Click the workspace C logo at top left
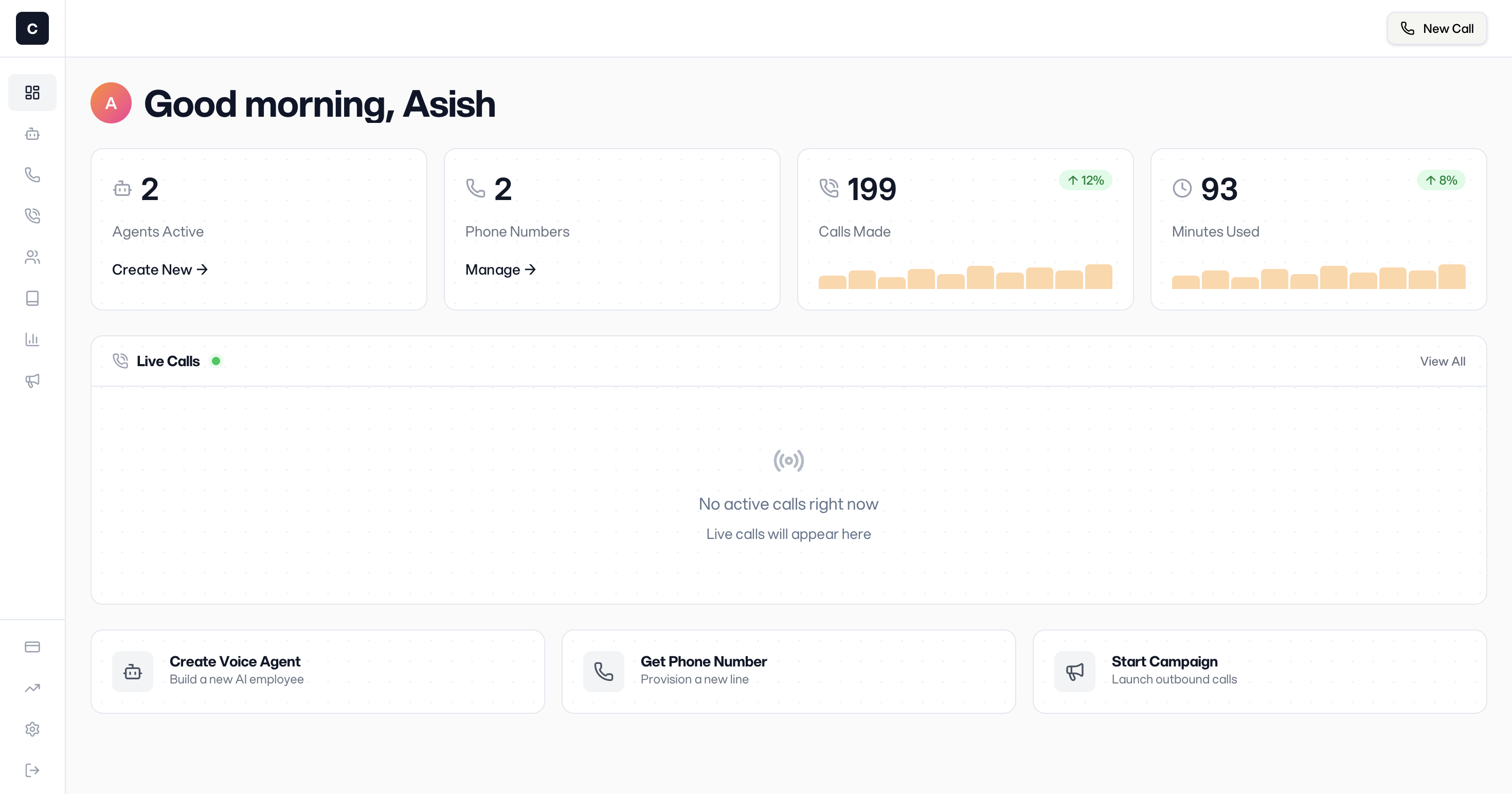1512x794 pixels. pyautogui.click(x=32, y=28)
